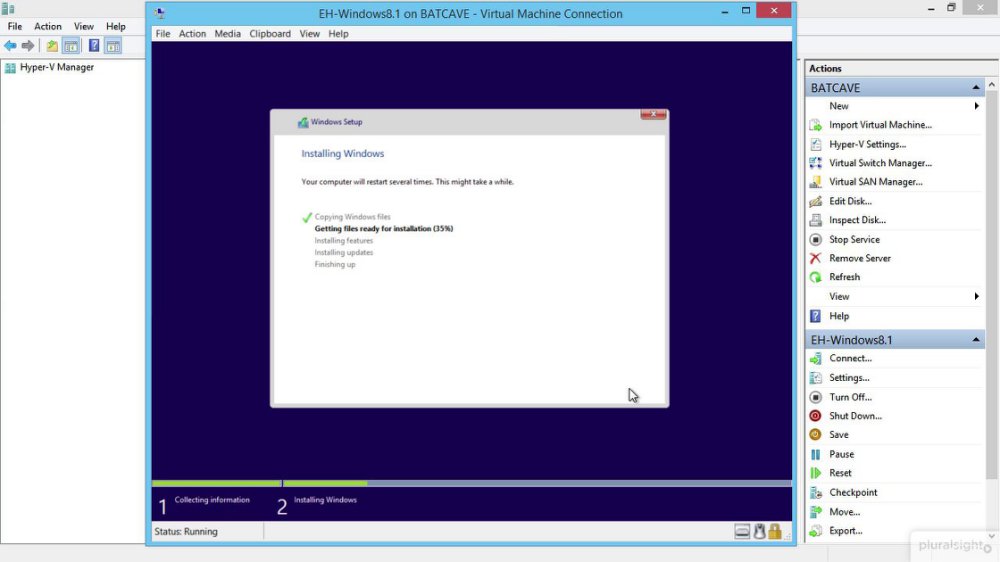The height and width of the screenshot is (562, 1000).
Task: Click the Collecting information stage label
Action: point(212,500)
